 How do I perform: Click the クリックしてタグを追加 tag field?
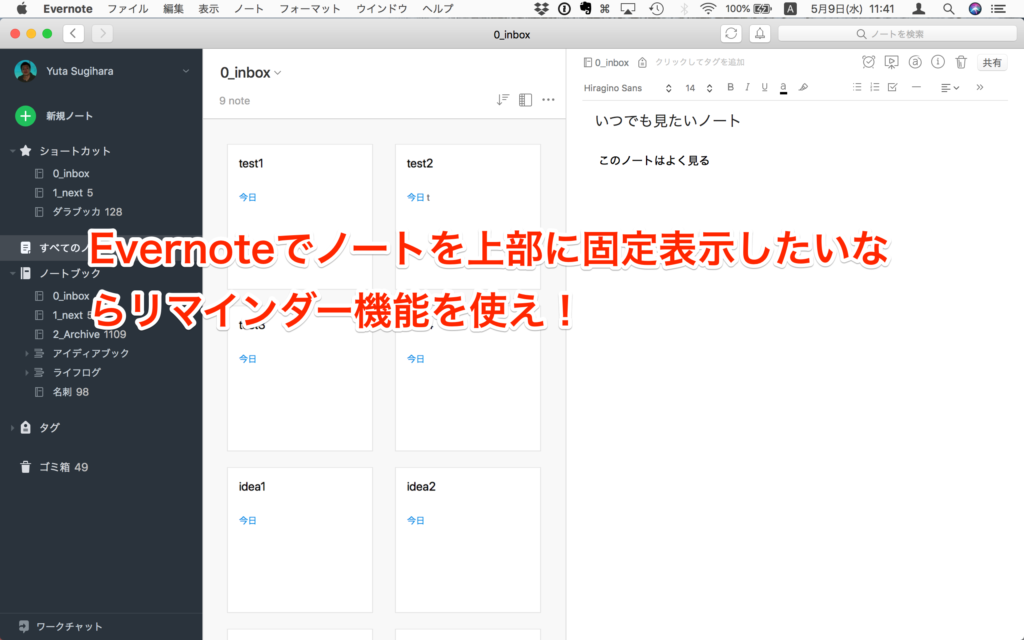(699, 63)
